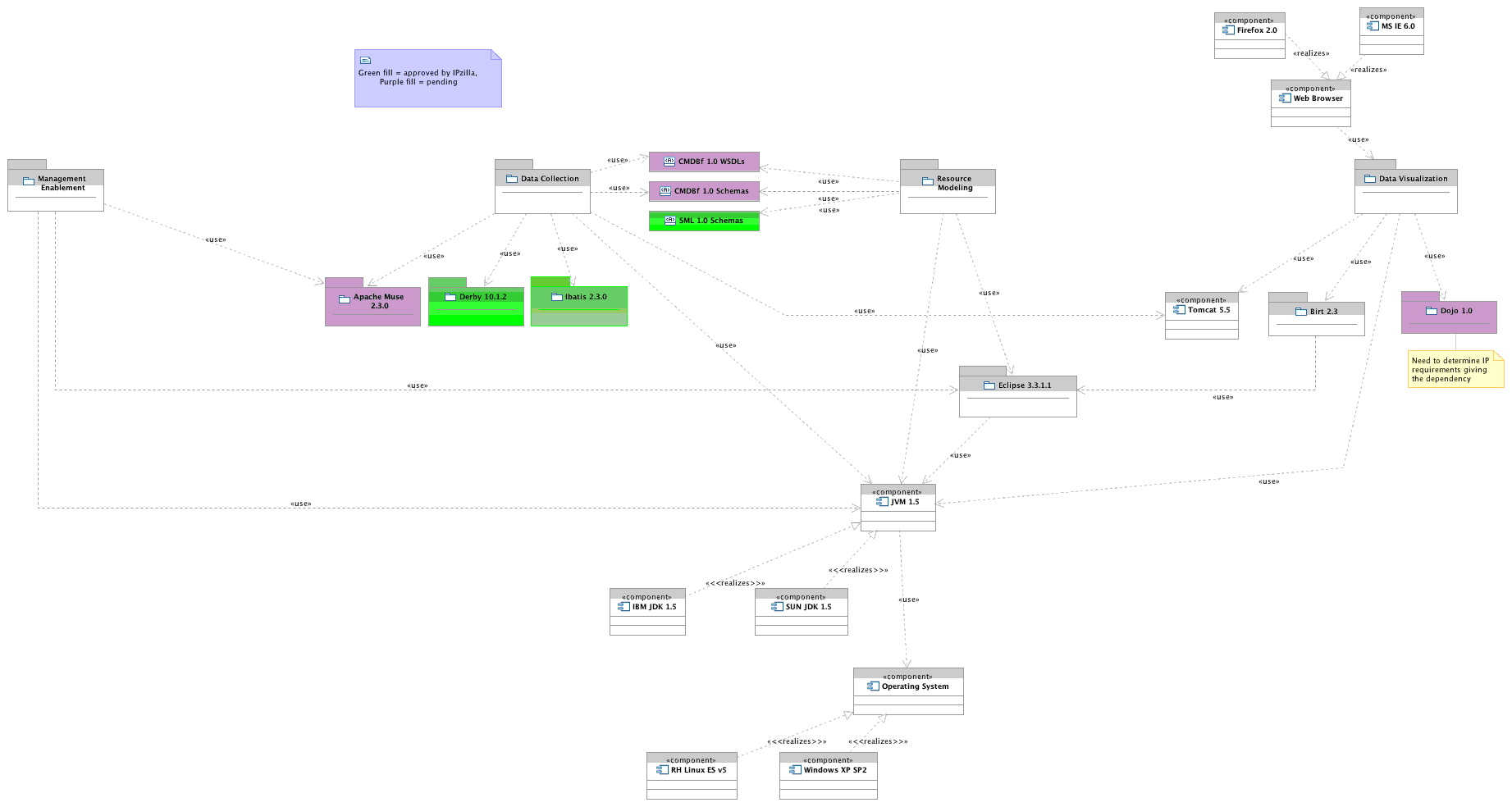This screenshot has width=1512, height=807.
Task: Select the Derby 10.1.2 package icon
Action: [450, 297]
